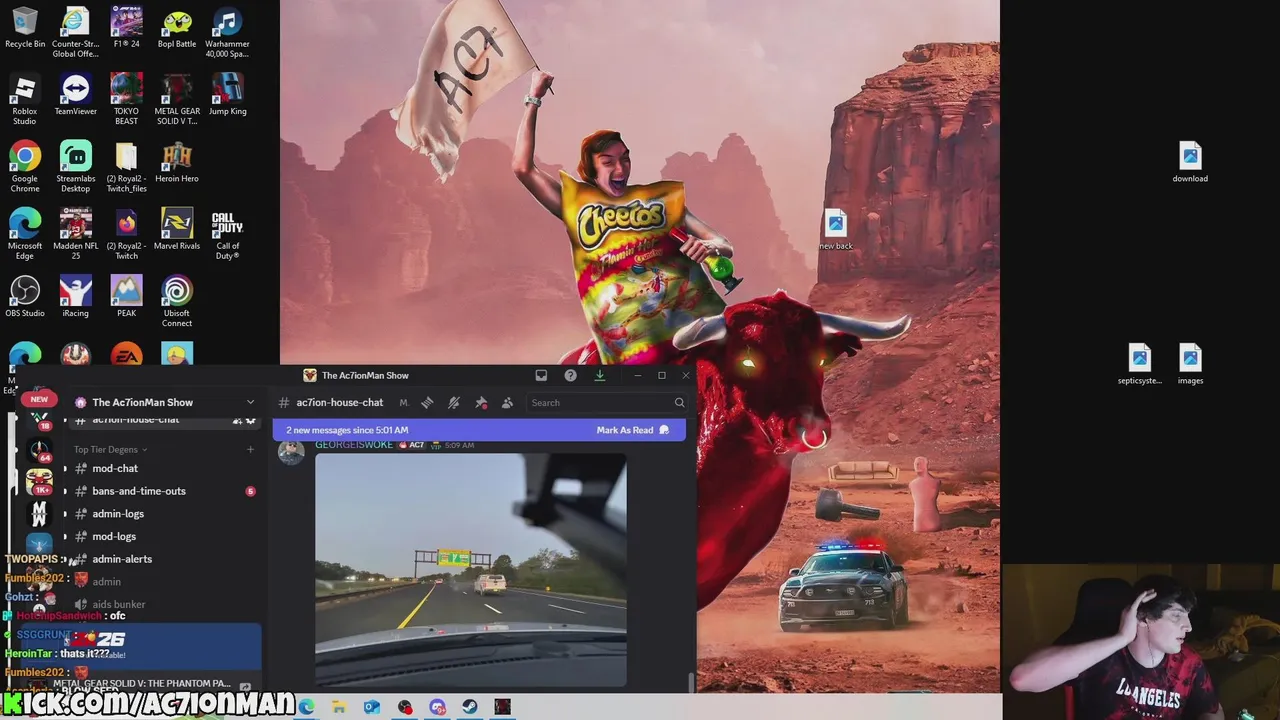Select the Jump King desktop icon
The image size is (1280, 720).
click(227, 96)
